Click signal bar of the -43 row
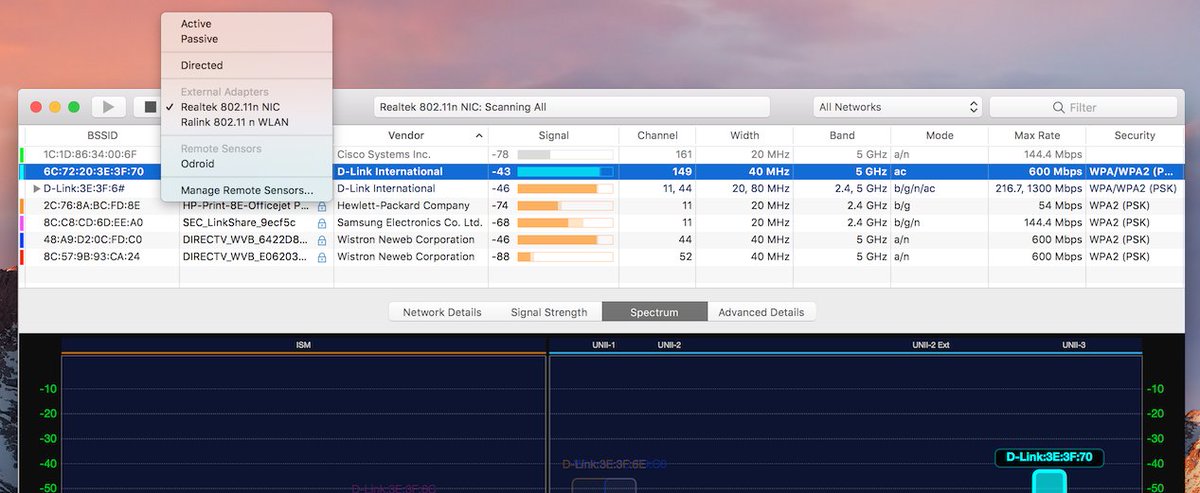The height and width of the screenshot is (493, 1200). [x=565, y=172]
